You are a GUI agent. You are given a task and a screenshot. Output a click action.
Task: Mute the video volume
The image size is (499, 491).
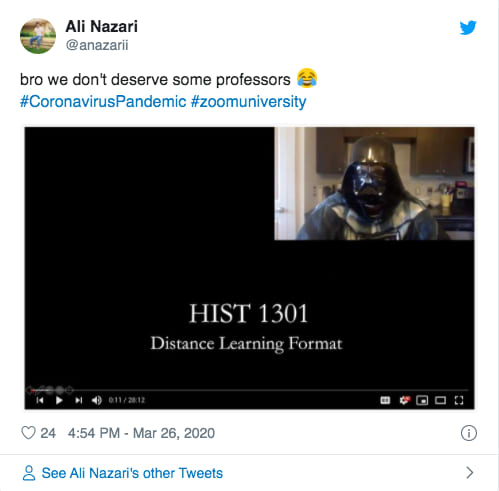pos(97,400)
